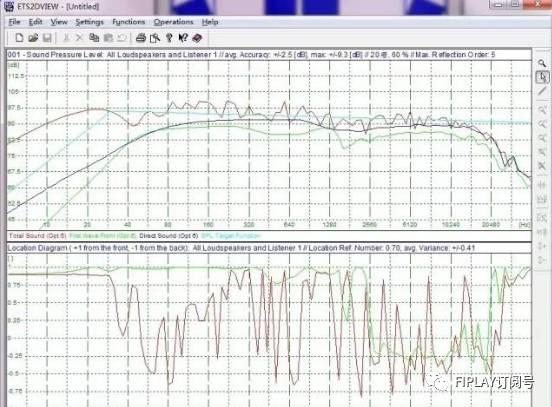Click the Direct Sound legend label
This screenshot has width=552, height=407.
tap(169, 236)
